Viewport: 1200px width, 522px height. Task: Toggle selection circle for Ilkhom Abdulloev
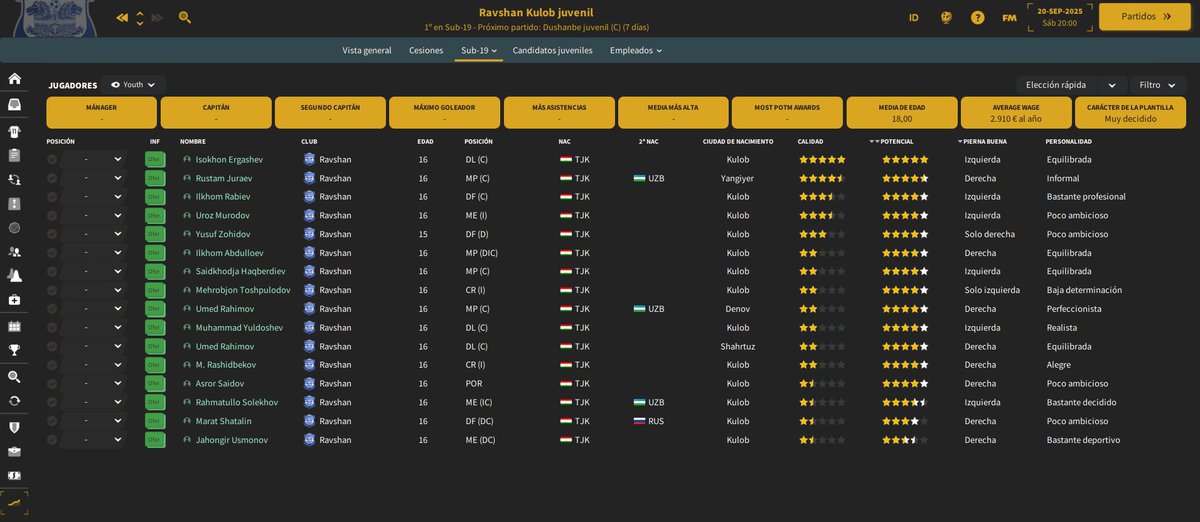coord(52,253)
